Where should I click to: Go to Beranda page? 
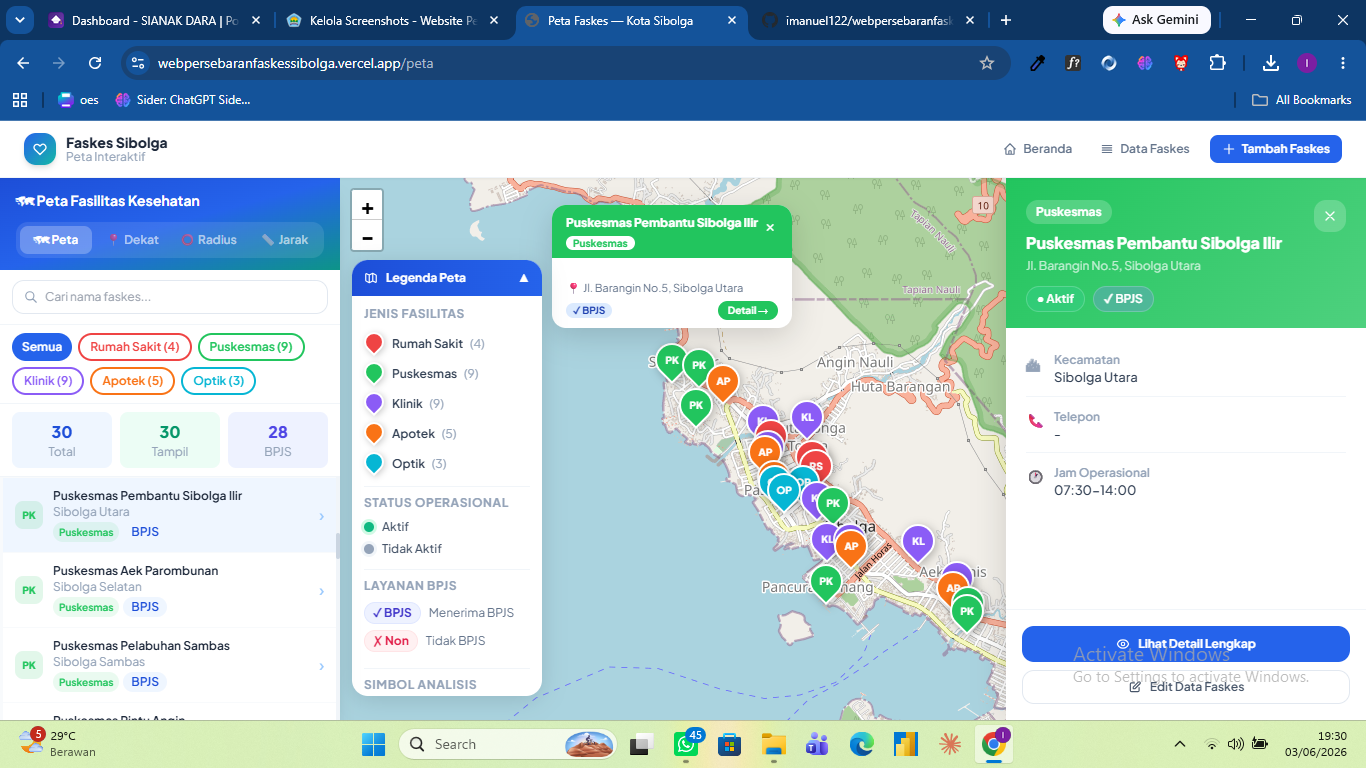[1038, 149]
